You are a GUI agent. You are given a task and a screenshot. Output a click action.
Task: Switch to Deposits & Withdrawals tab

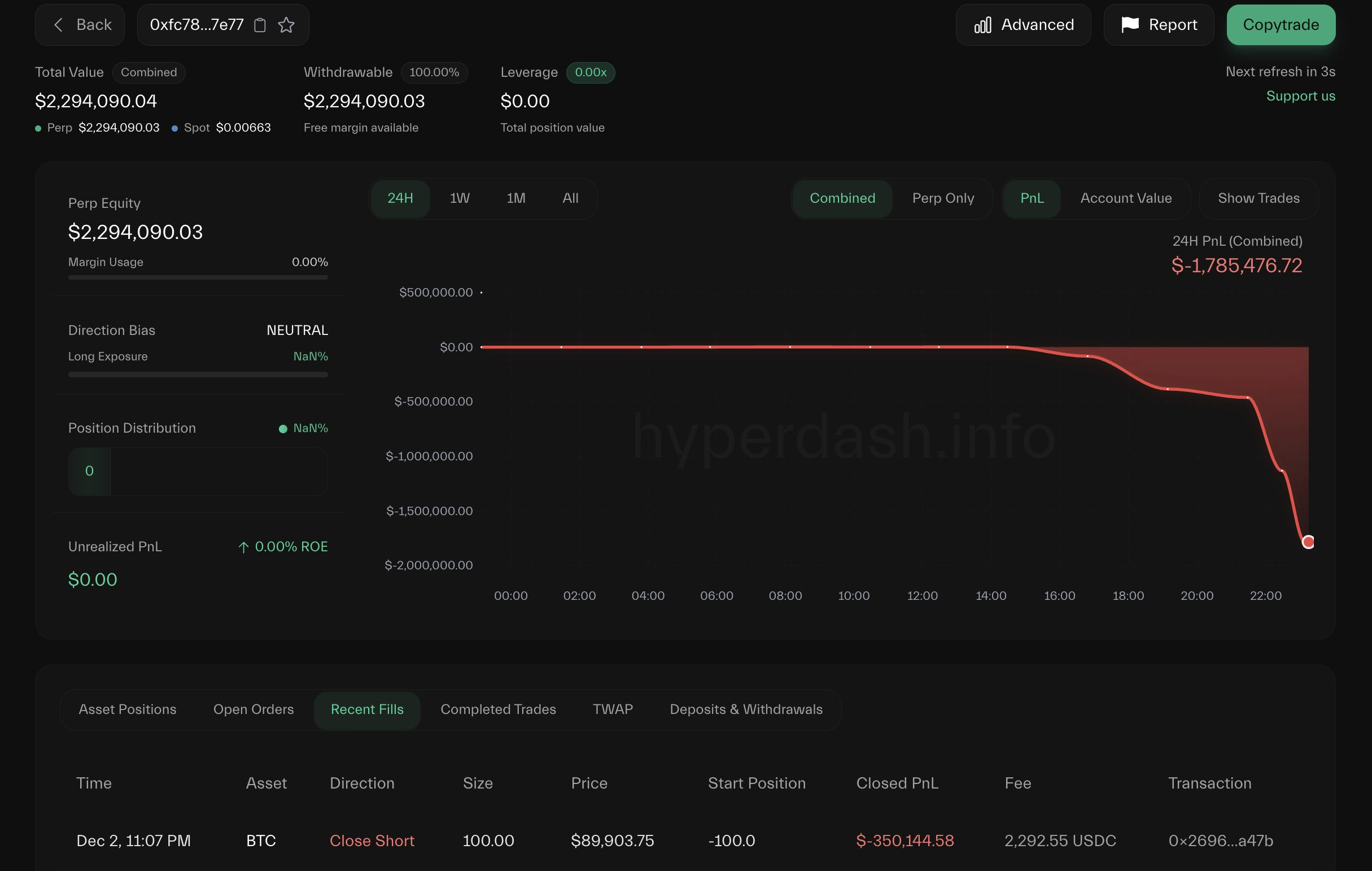(746, 709)
